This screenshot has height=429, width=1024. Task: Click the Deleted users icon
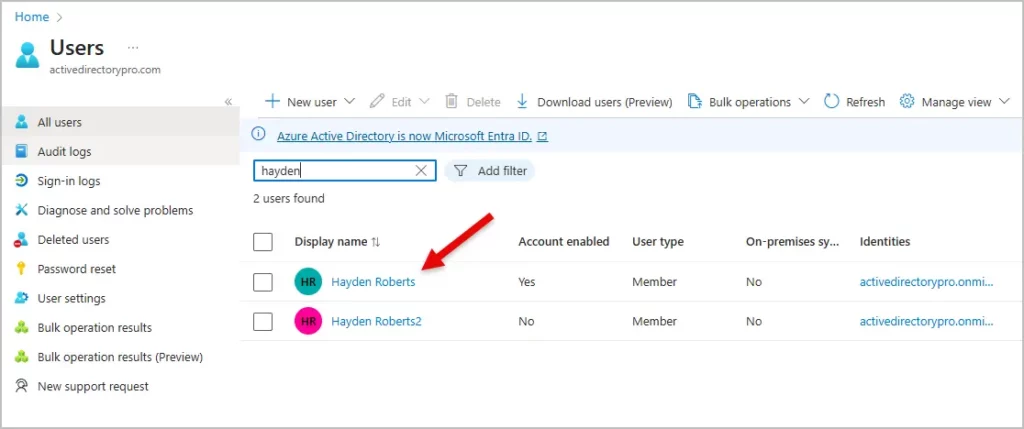pyautogui.click(x=22, y=240)
